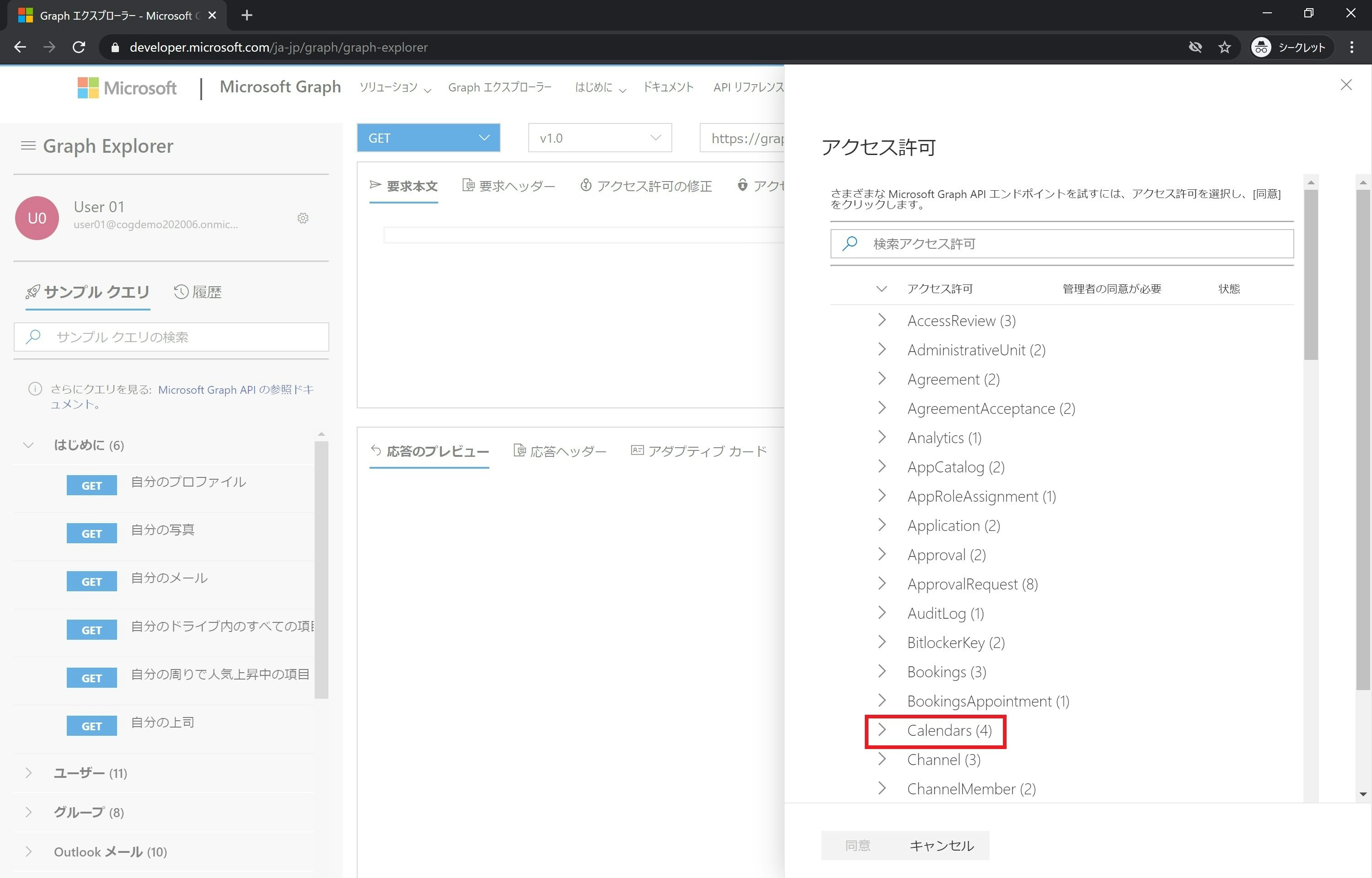Bookmark this page with the star icon
The image size is (1372, 878).
[x=1224, y=47]
